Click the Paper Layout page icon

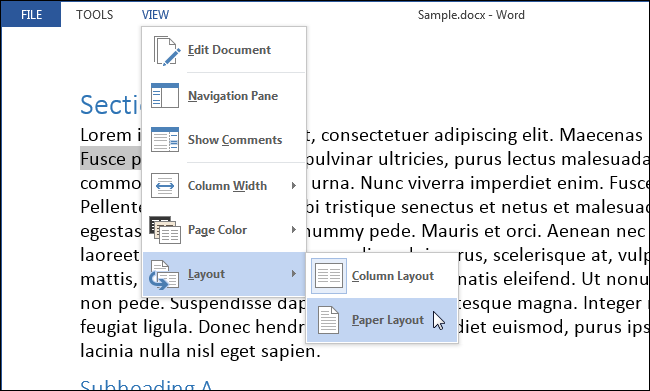point(328,320)
